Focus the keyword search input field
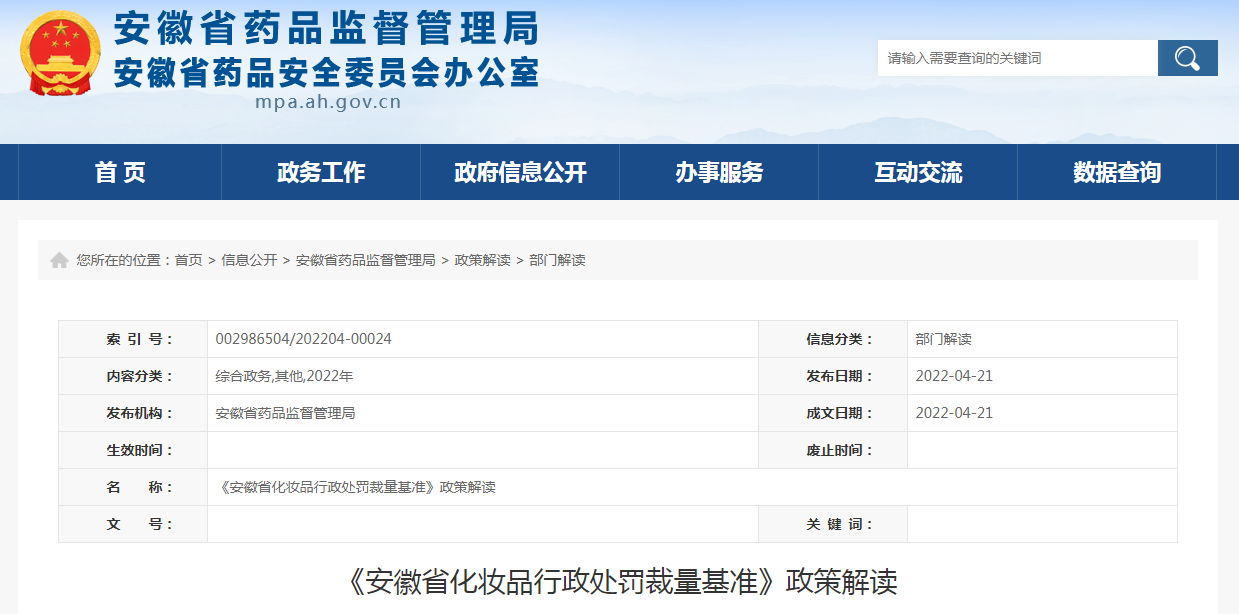This screenshot has width=1239, height=614. point(1017,58)
